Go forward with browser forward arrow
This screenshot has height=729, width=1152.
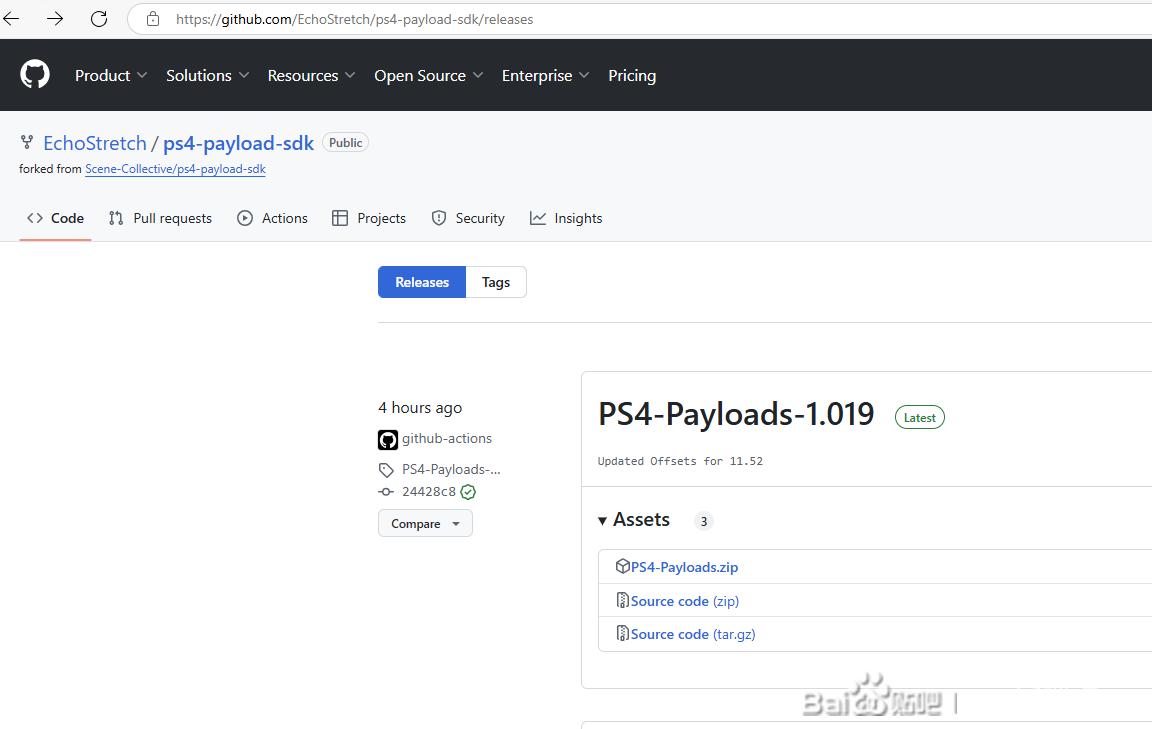(x=55, y=19)
